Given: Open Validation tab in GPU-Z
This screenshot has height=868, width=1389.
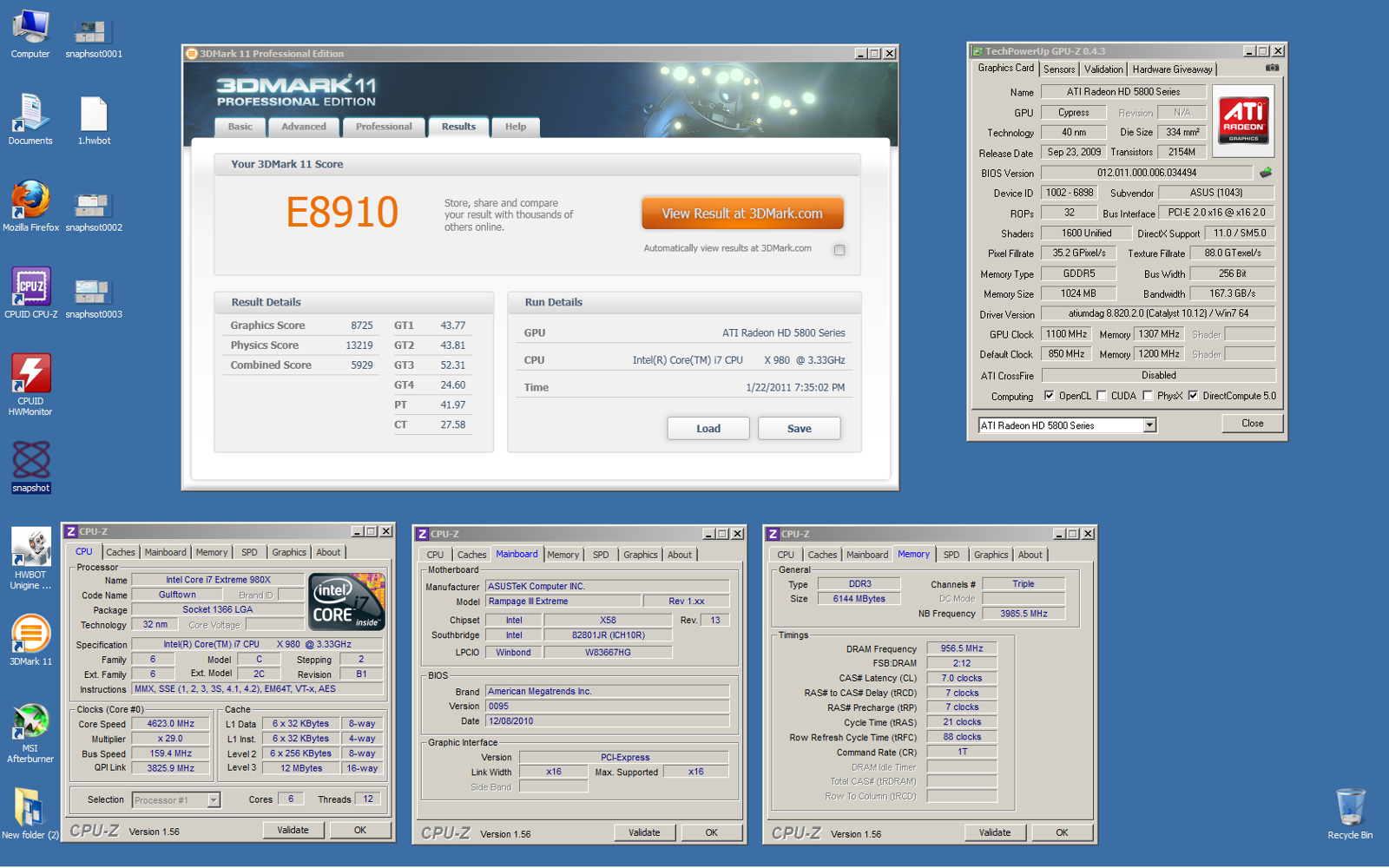Looking at the screenshot, I should (x=1103, y=69).
